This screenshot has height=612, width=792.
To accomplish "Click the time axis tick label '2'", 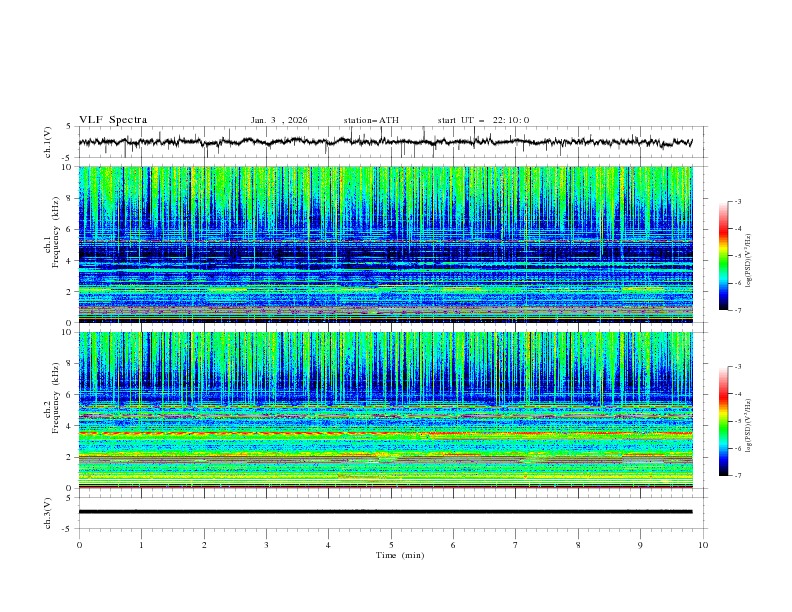I will point(204,545).
